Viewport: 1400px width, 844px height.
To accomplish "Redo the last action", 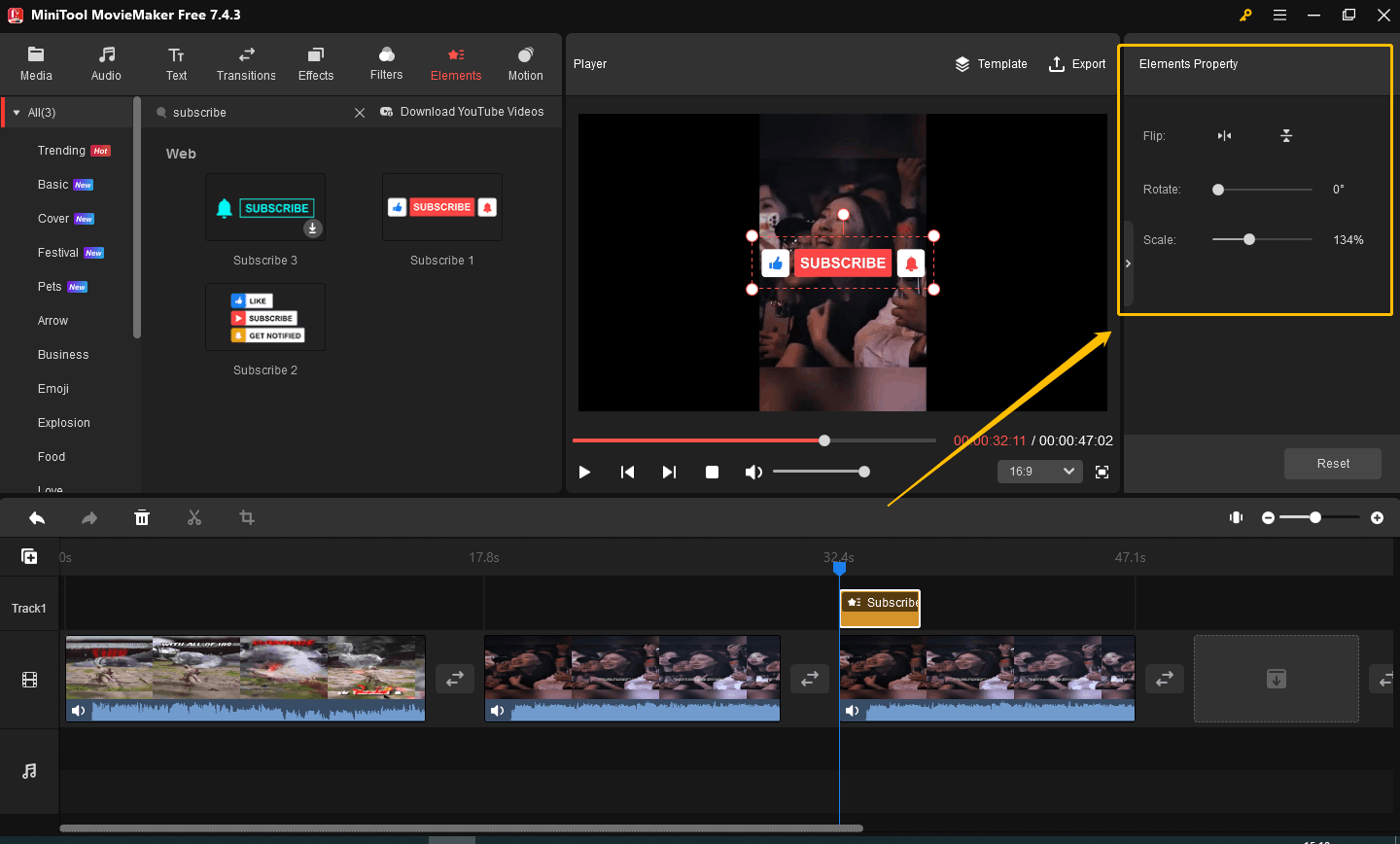I will tap(89, 518).
